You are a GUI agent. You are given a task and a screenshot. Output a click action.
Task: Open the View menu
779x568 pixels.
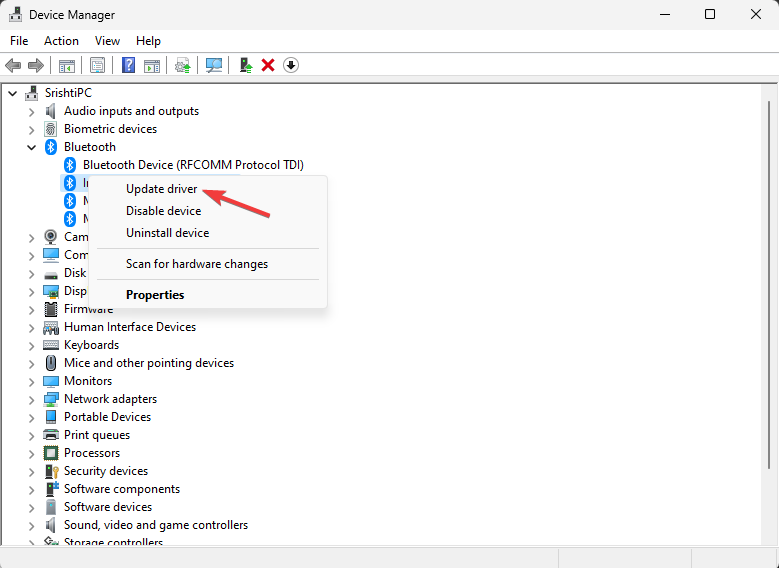[x=107, y=41]
